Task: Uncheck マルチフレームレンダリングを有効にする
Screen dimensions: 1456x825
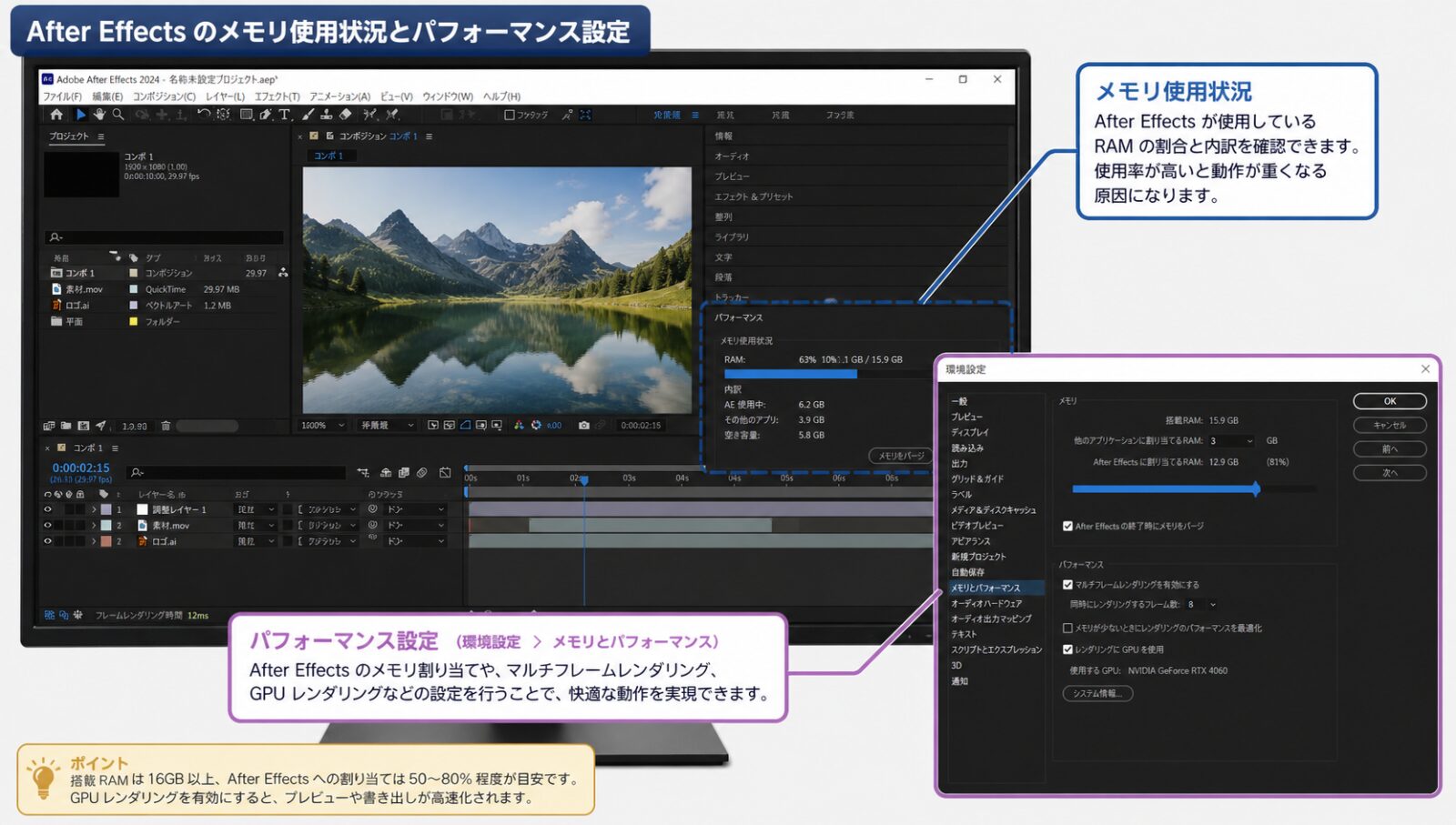Action: click(1067, 585)
